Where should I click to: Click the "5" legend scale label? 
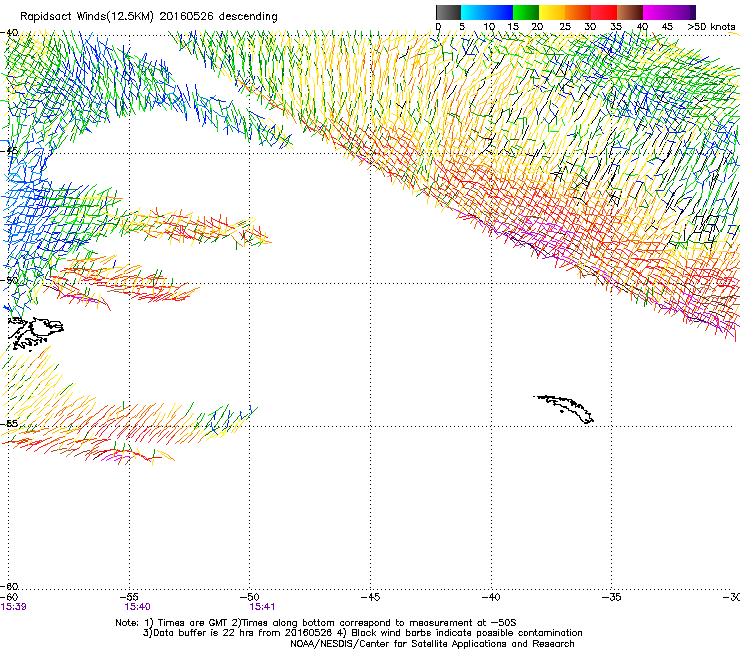tap(462, 27)
